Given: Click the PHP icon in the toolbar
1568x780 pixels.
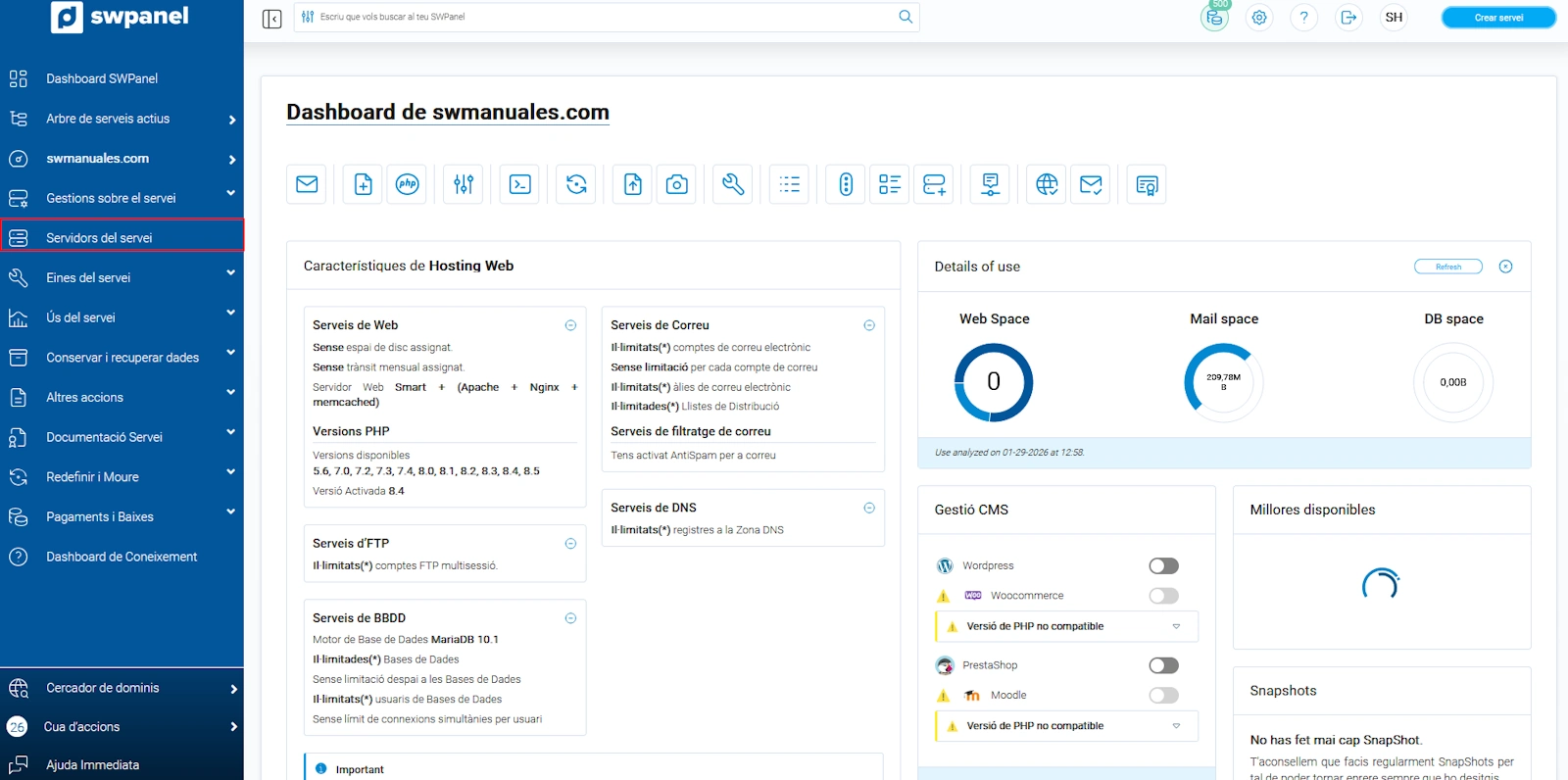Looking at the screenshot, I should (x=407, y=184).
